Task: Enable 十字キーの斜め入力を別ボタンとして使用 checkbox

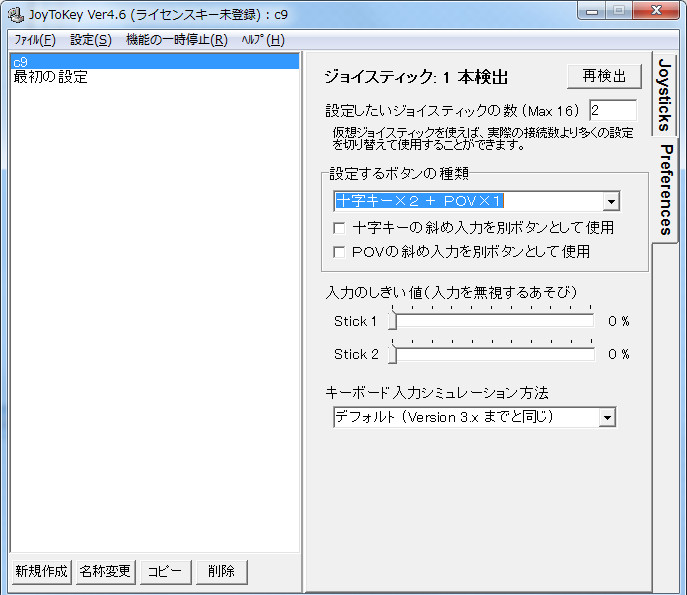Action: tap(339, 228)
